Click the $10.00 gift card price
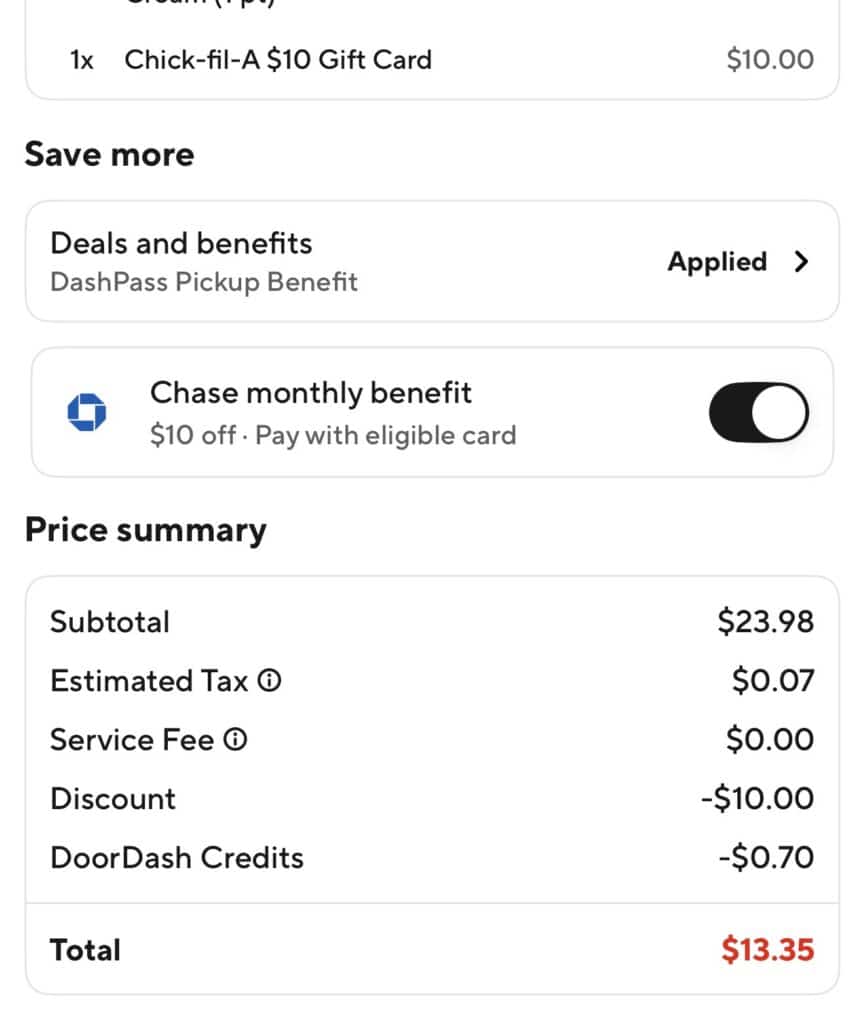Image resolution: width=865 pixels, height=1024 pixels. click(770, 59)
